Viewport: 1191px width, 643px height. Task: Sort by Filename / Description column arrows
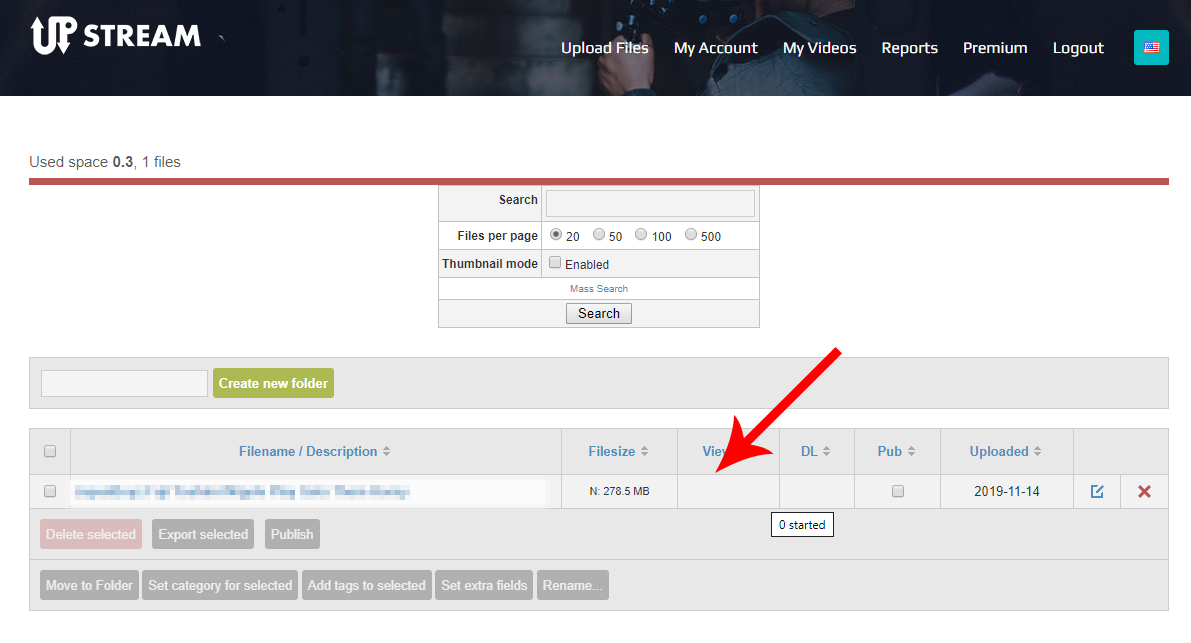[x=386, y=452]
